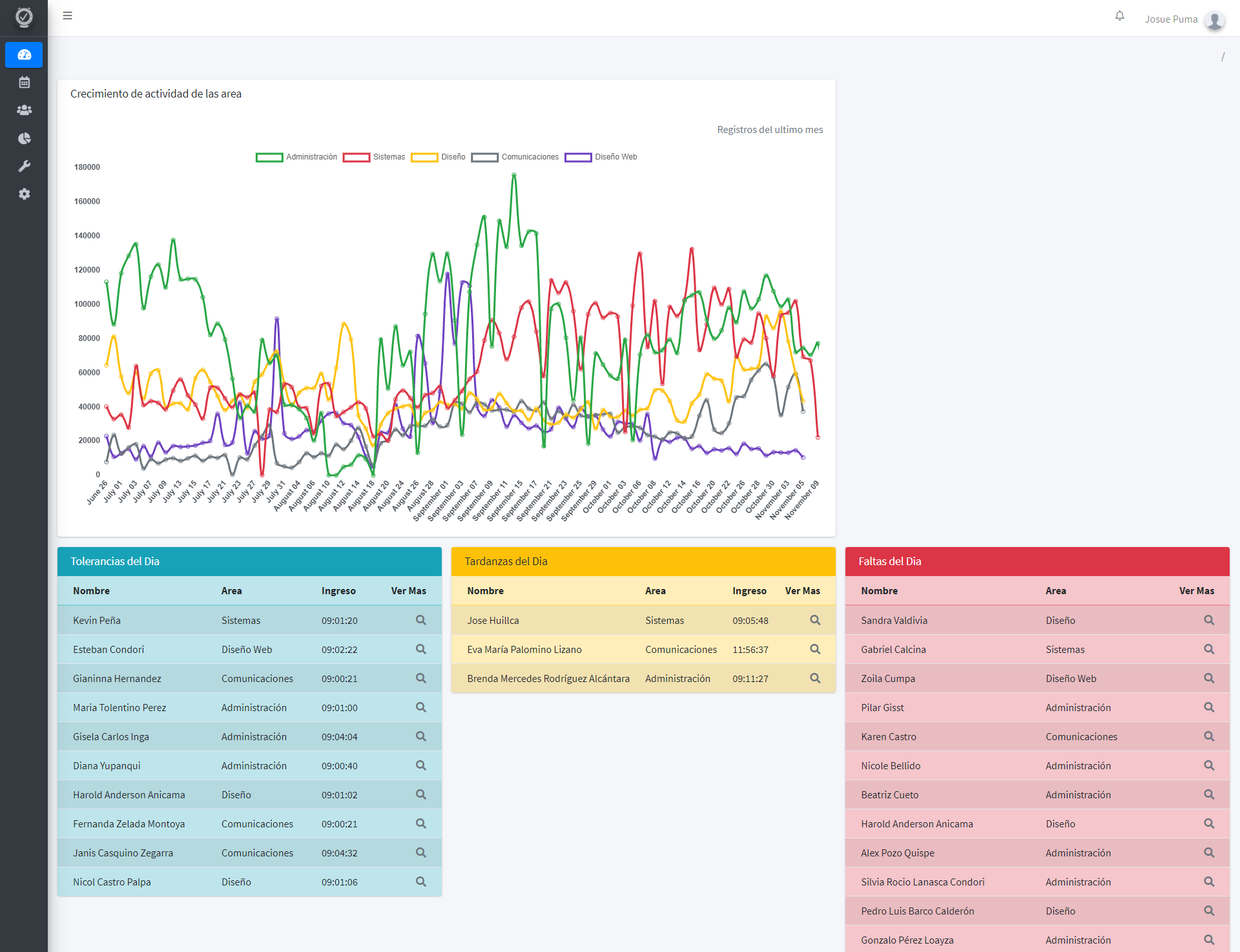View details for Nicol Castro Palpa
1240x952 pixels.
tap(421, 882)
